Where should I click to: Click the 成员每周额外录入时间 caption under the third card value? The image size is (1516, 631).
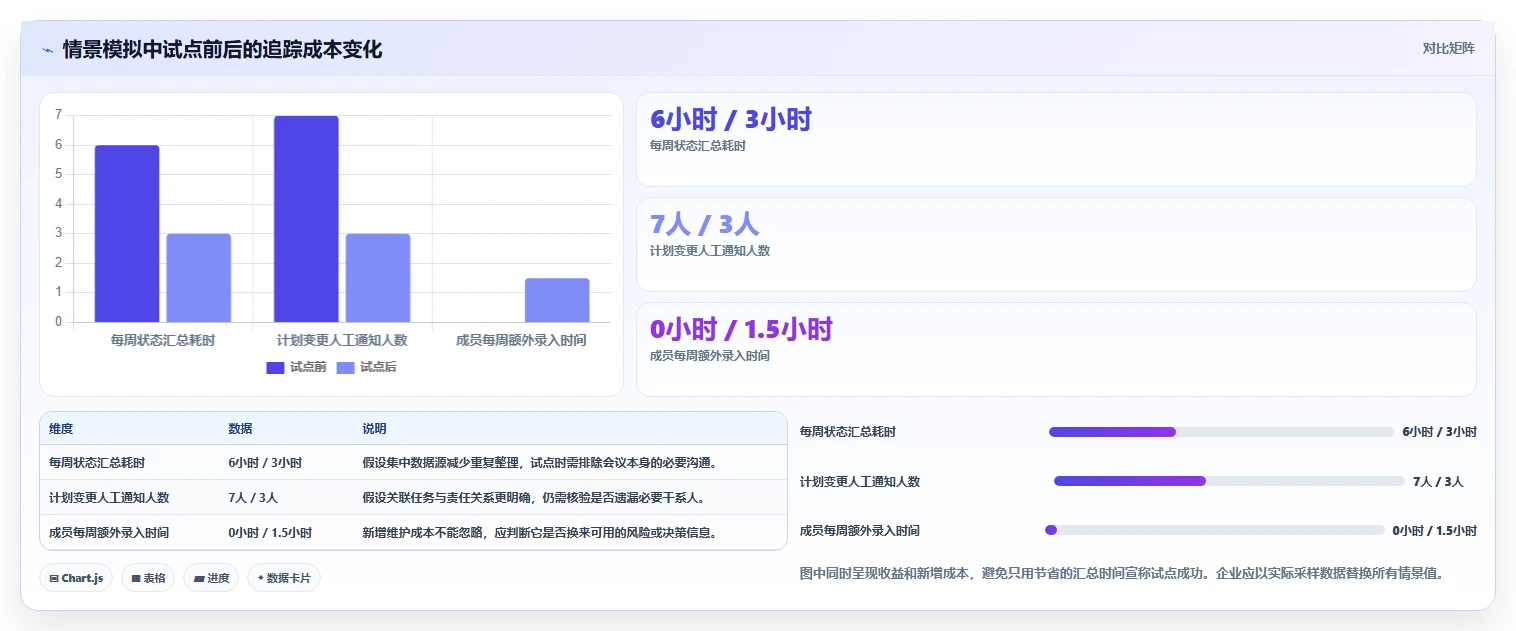tap(710, 355)
